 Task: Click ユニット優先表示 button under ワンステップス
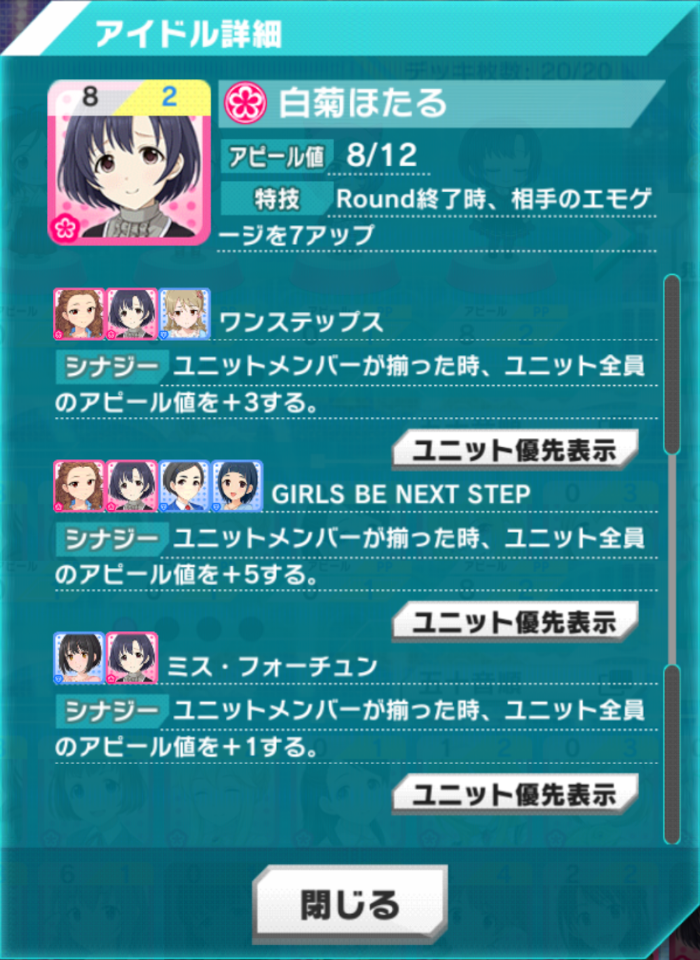click(515, 450)
